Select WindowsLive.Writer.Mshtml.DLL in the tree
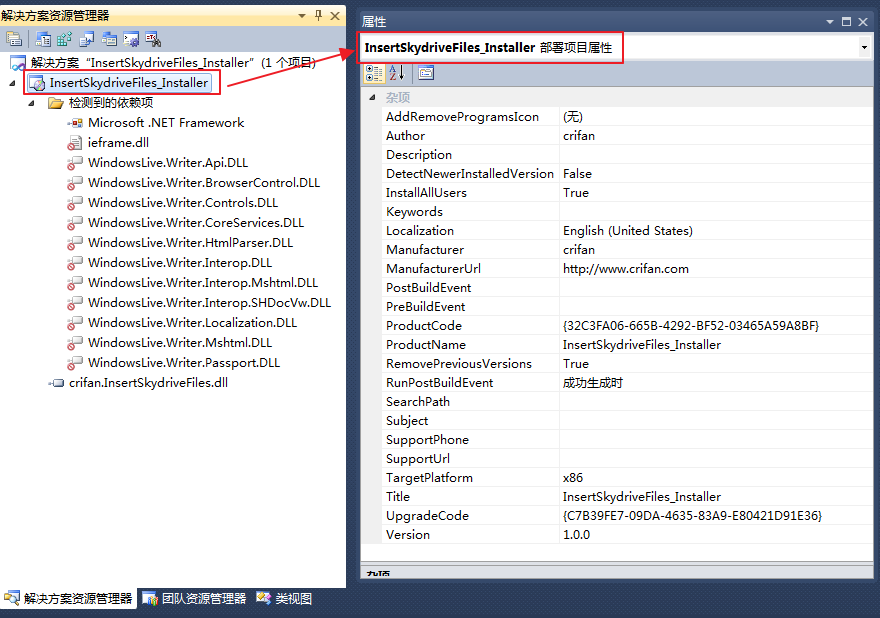Screen dimensions: 880x618 point(180,343)
